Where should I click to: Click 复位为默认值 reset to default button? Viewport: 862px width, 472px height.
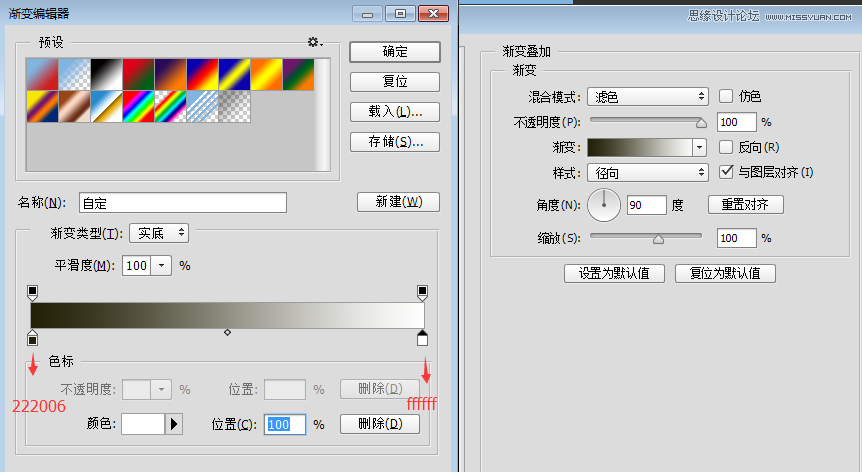click(x=725, y=274)
